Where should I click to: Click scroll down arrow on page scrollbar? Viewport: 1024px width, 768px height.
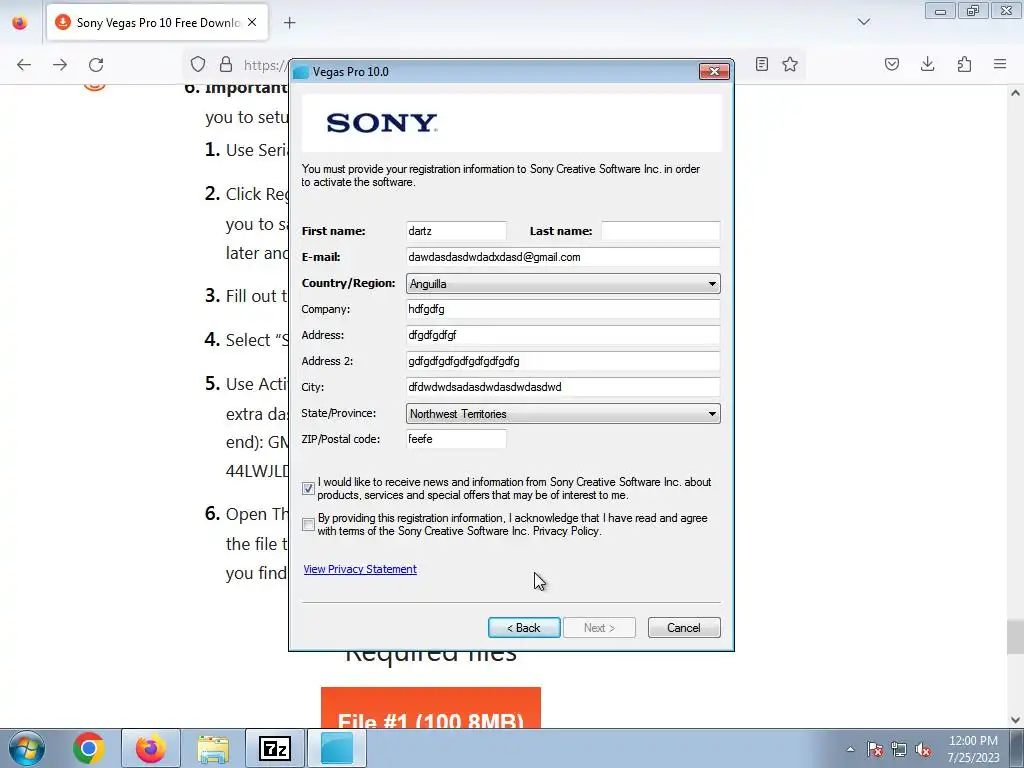click(1015, 720)
